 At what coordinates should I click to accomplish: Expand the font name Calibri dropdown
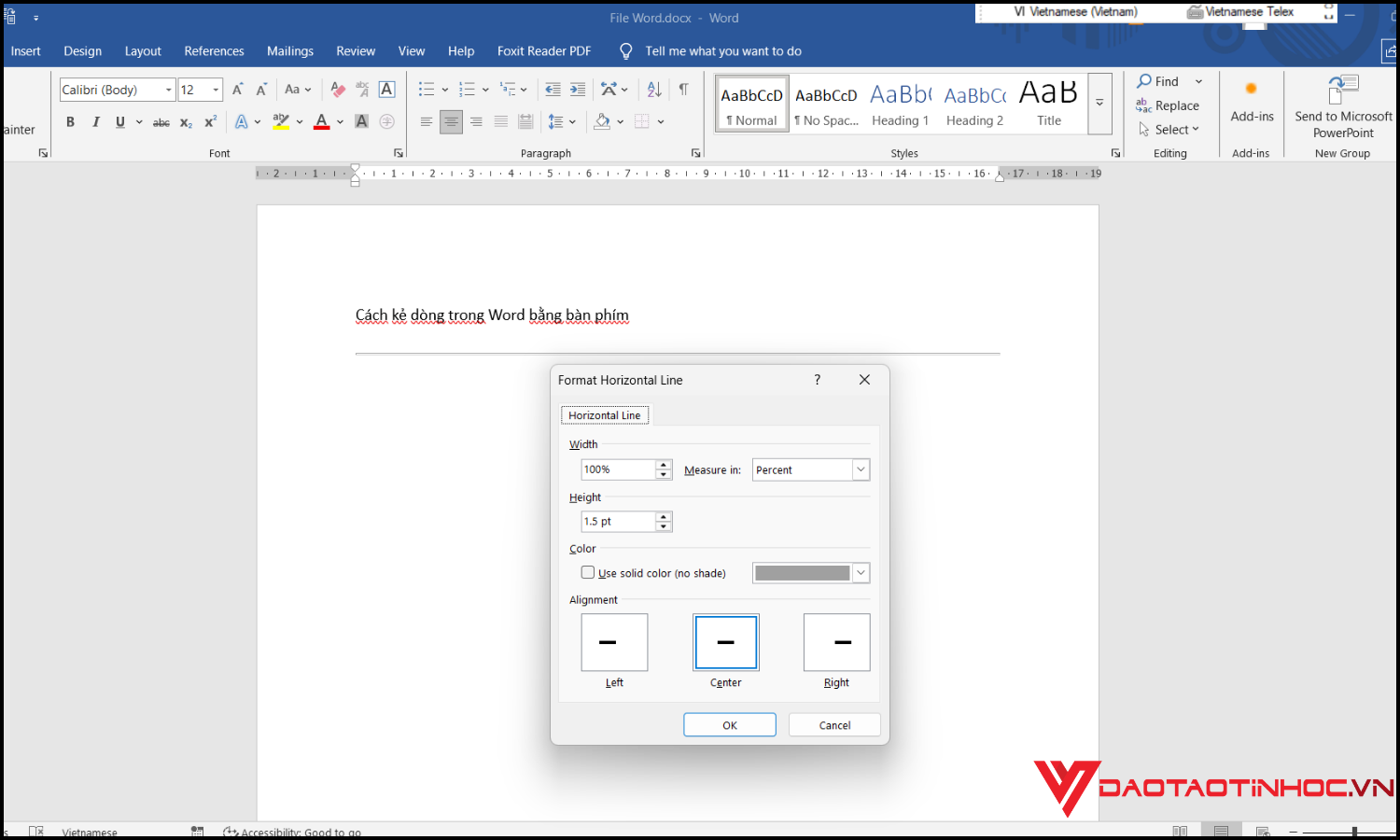coord(169,90)
